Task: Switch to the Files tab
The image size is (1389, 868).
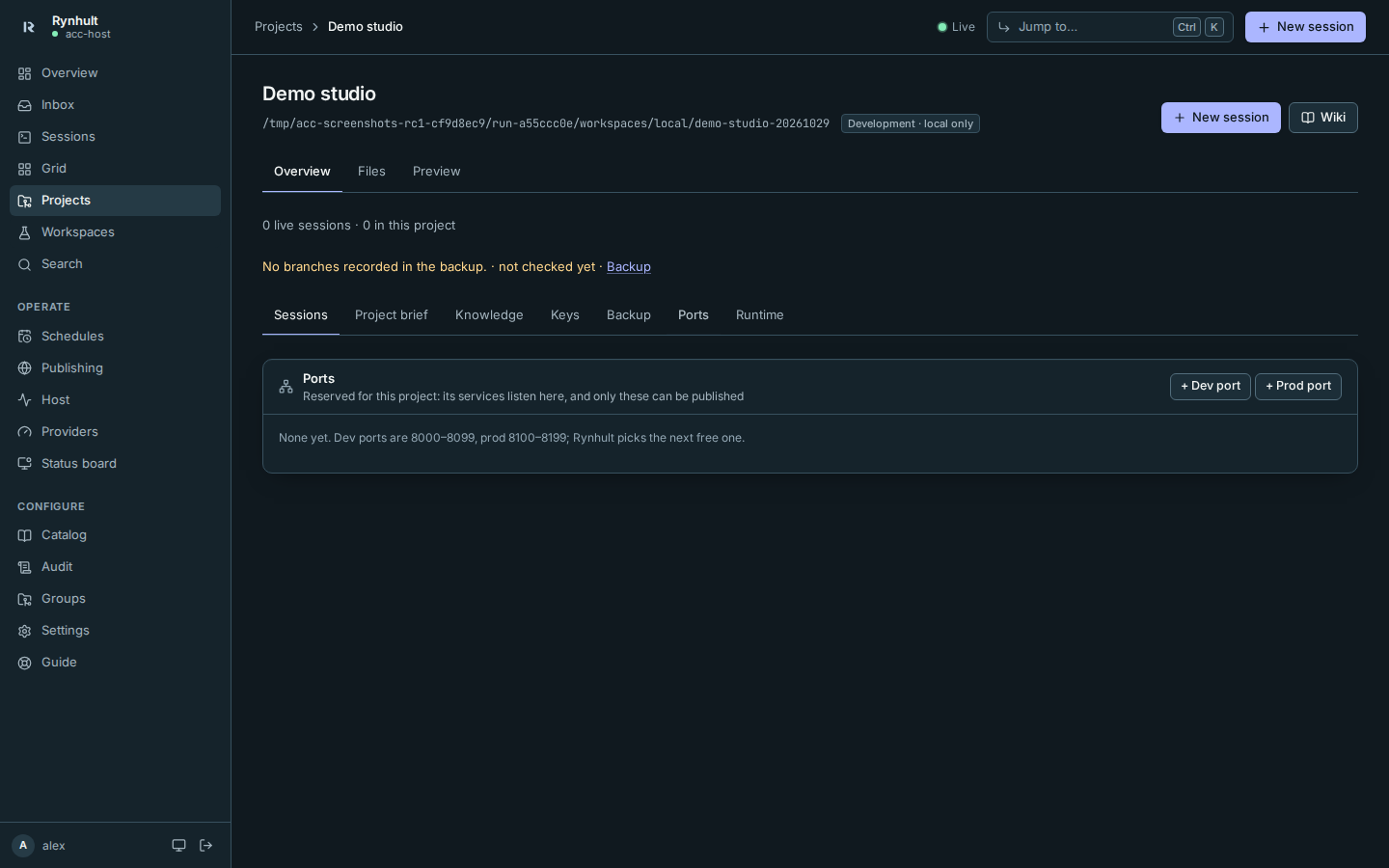Action: coord(371,172)
